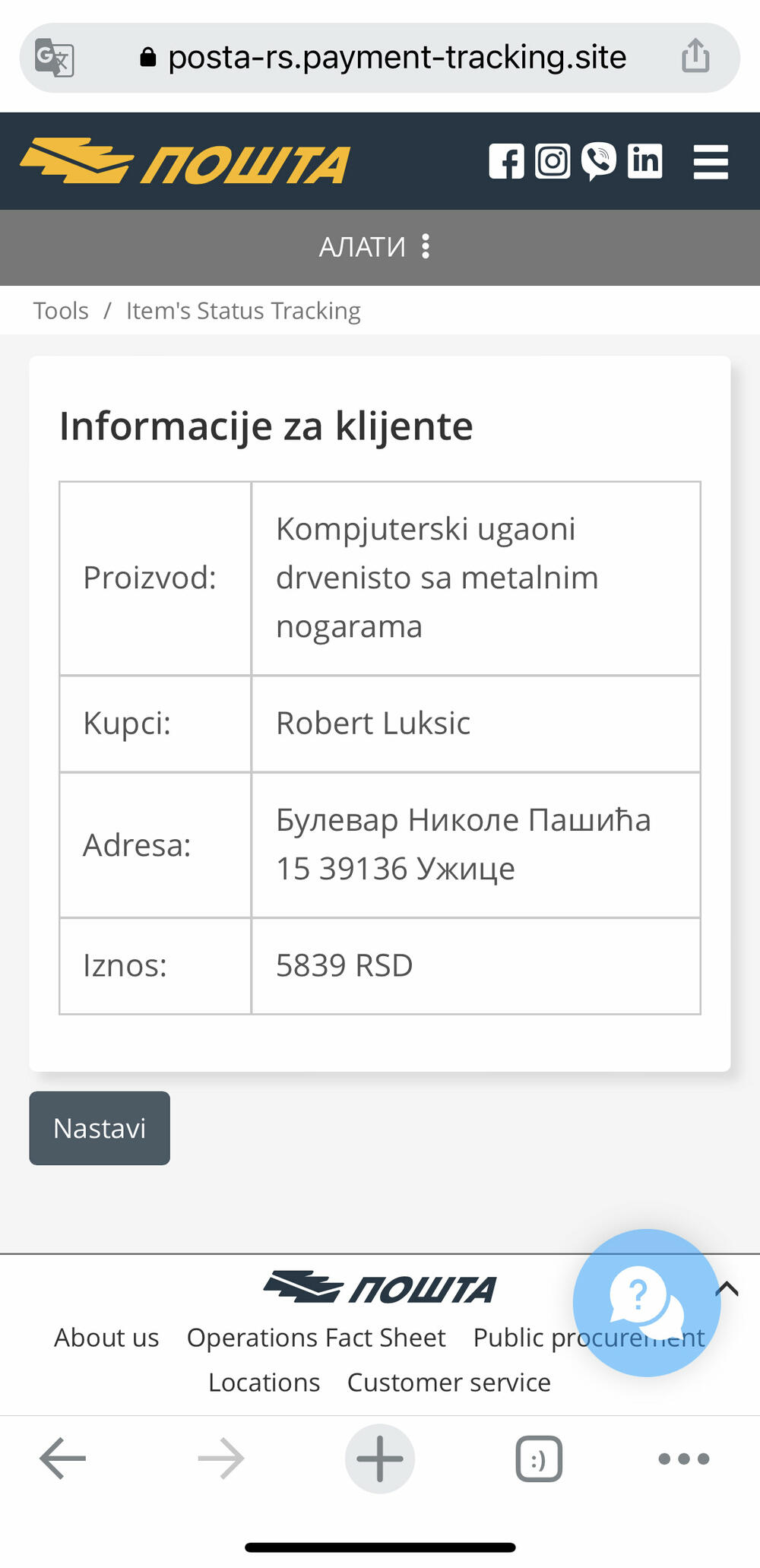Open the help chat bubble
Image resolution: width=760 pixels, height=1568 pixels.
(x=646, y=1302)
